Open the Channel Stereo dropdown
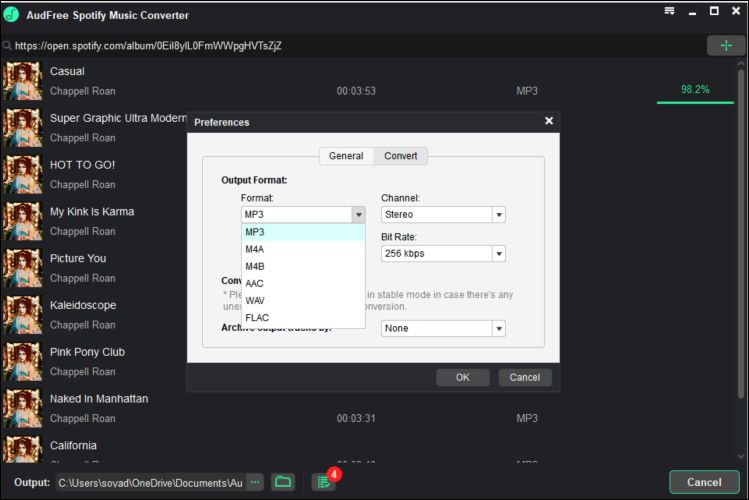749x500 pixels. [x=443, y=214]
